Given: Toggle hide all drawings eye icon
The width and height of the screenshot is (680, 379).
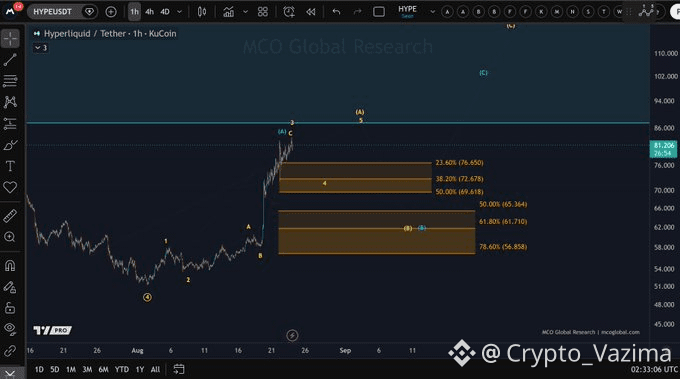Looking at the screenshot, I should coord(10,329).
